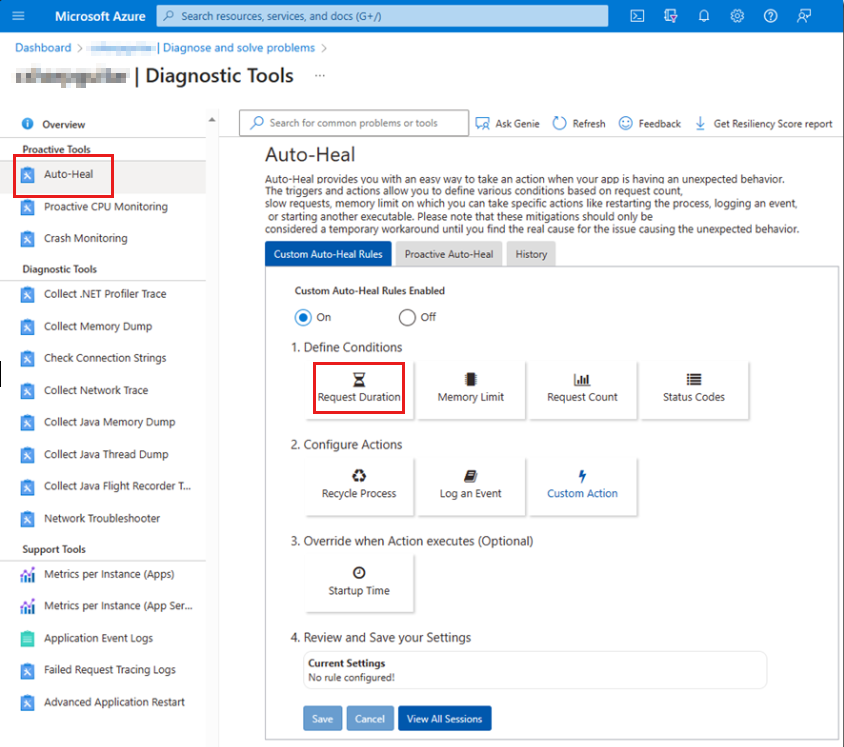
Task: Click the common problems search field
Action: (353, 122)
